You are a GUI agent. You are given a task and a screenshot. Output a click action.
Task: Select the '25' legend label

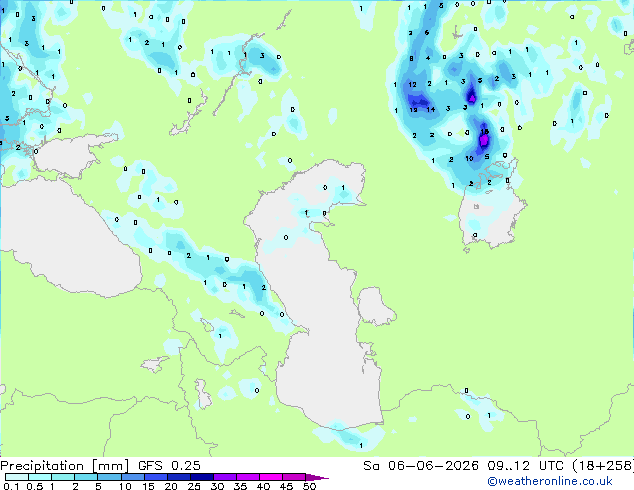point(194,486)
